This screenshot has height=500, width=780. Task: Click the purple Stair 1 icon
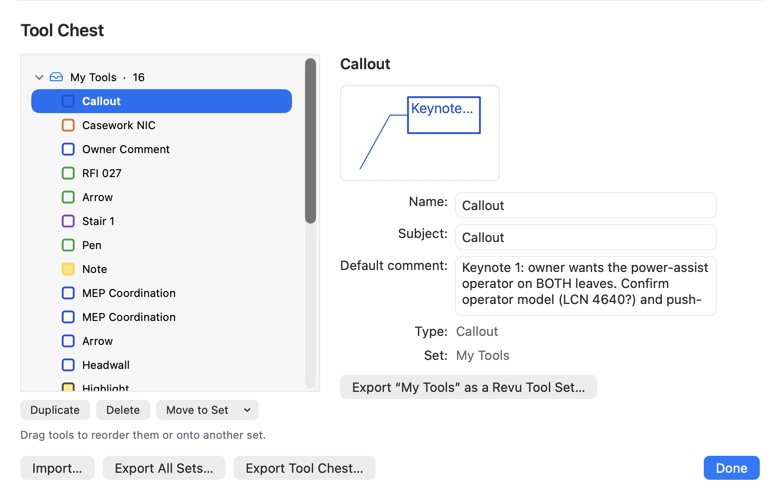[x=68, y=221]
